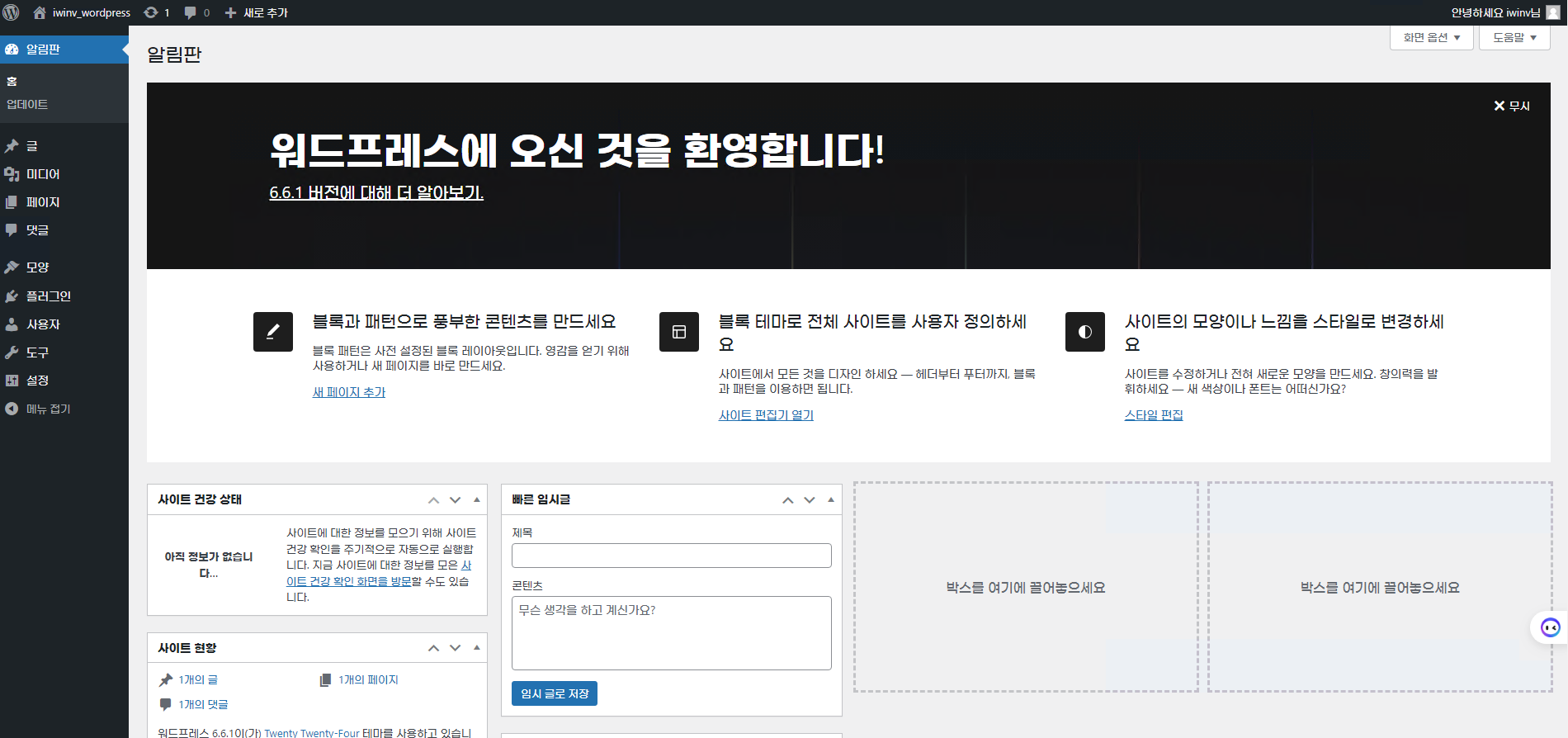Collapse menu with 메뉴 접기 arrow icon

click(x=12, y=409)
